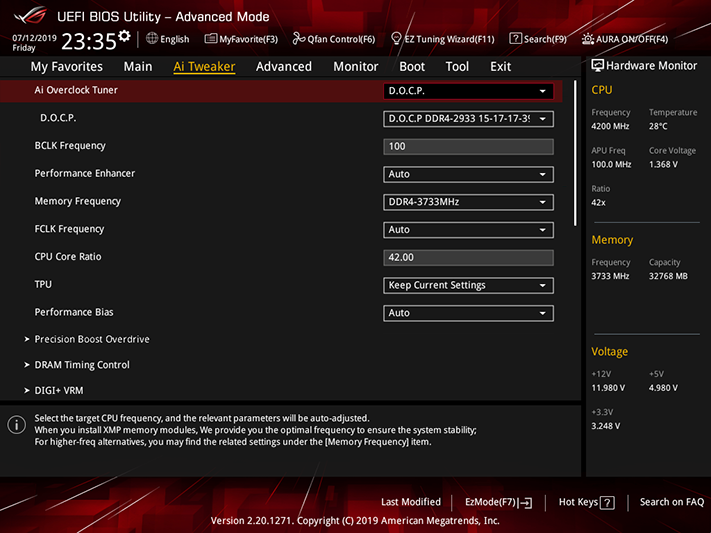Click the Performance Bias label
The image size is (711, 533).
tap(74, 312)
